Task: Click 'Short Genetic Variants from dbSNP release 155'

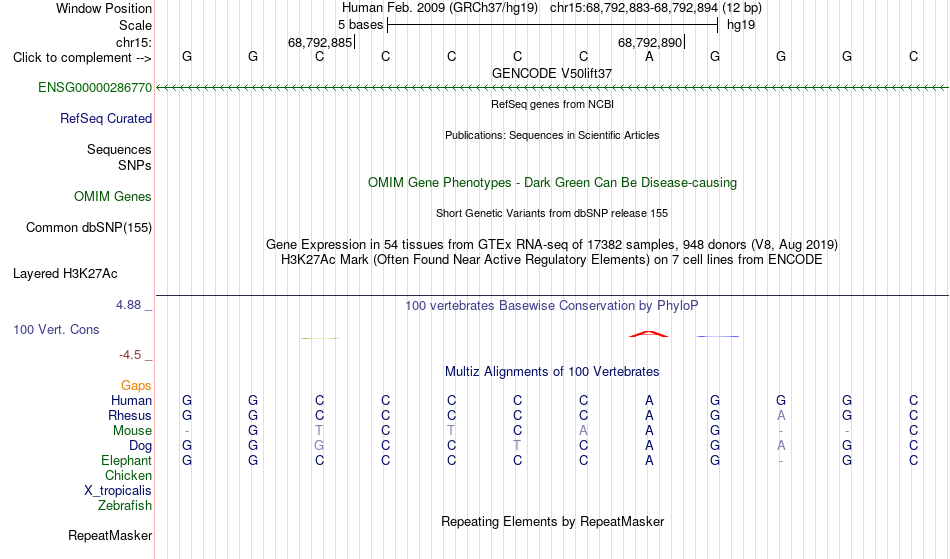Action: 552,213
